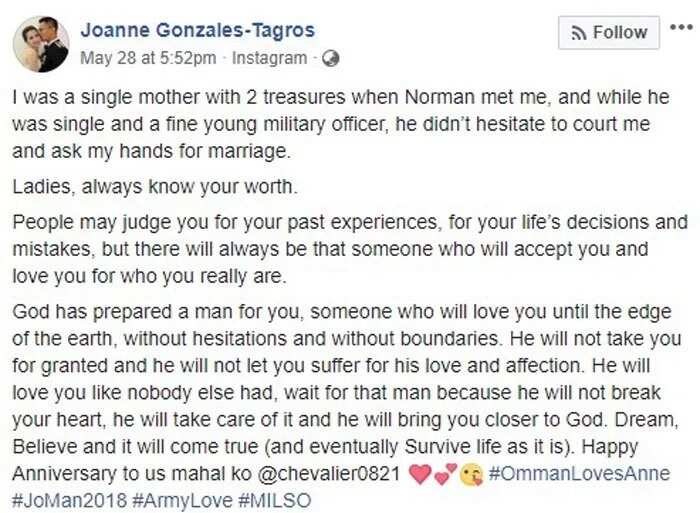
Task: Open the #OmmanLovesAnne hashtag
Action: coord(579,473)
